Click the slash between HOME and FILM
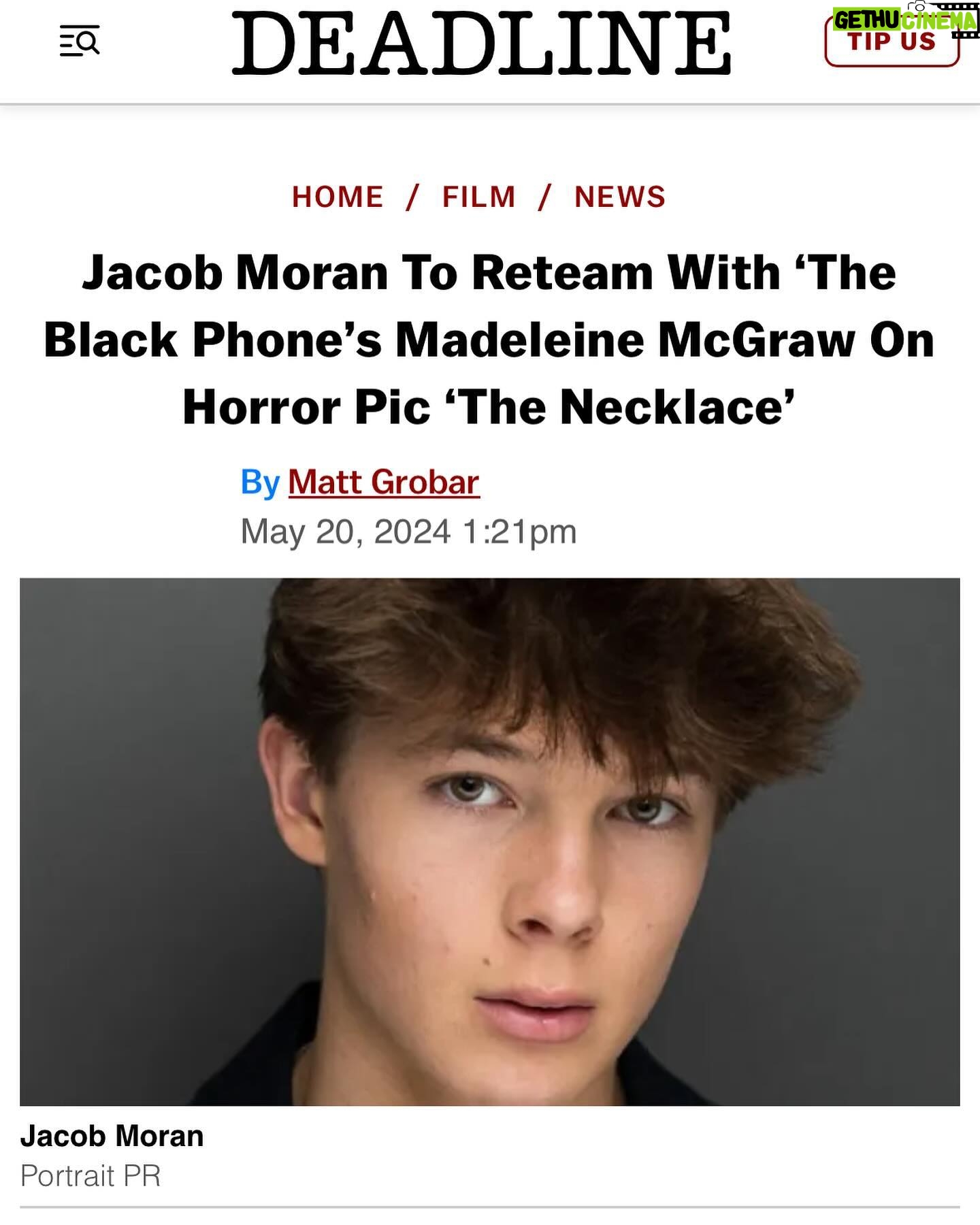Viewport: 980px width, 1225px height. tap(412, 197)
